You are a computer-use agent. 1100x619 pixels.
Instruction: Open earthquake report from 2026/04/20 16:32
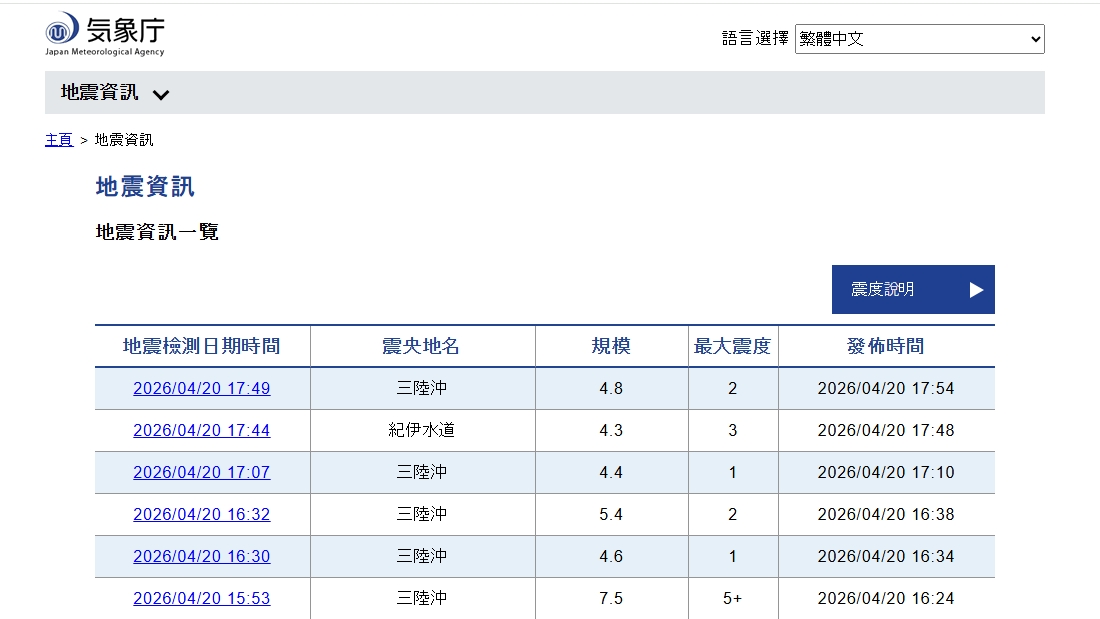click(201, 515)
